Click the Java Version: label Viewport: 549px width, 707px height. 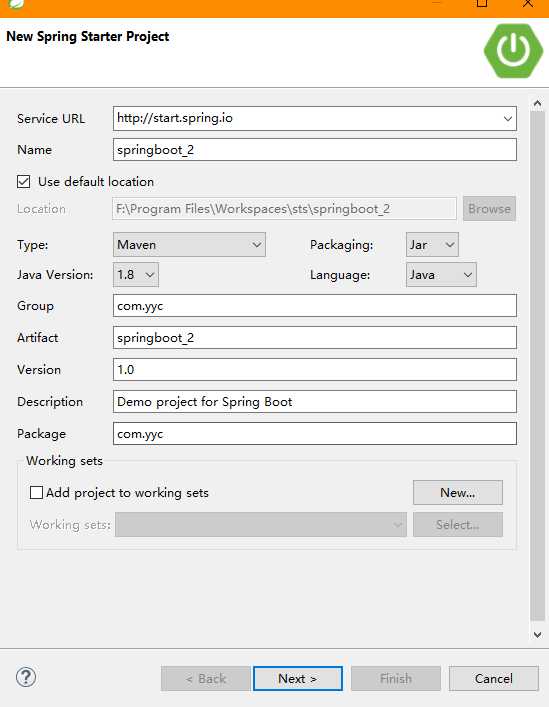tap(55, 275)
